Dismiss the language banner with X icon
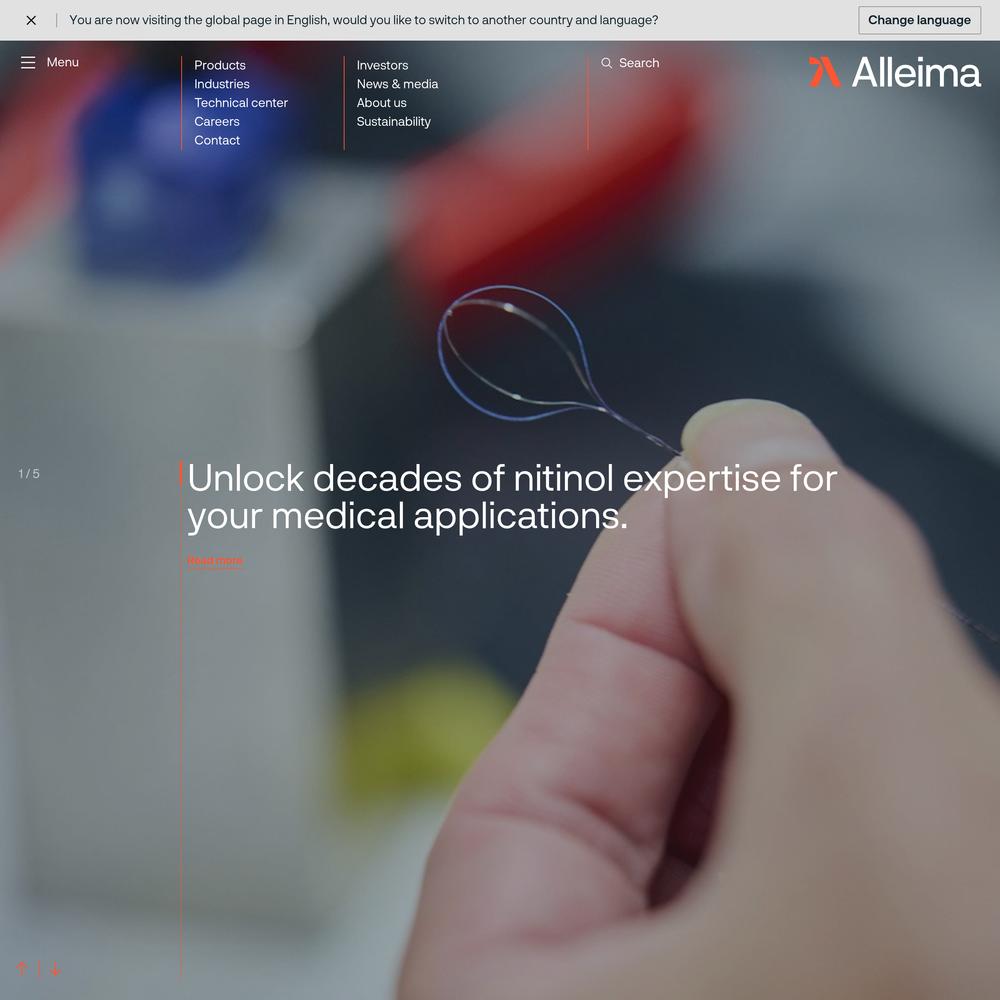Image resolution: width=1000 pixels, height=1000 pixels. tap(31, 20)
